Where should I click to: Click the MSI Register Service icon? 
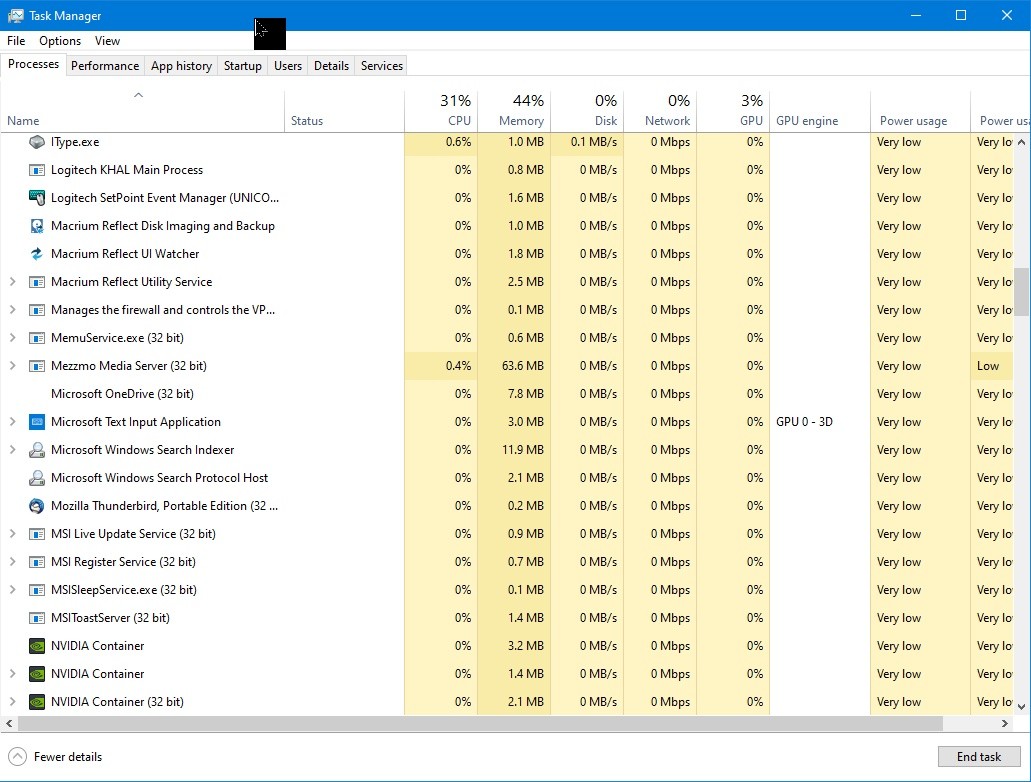click(37, 562)
